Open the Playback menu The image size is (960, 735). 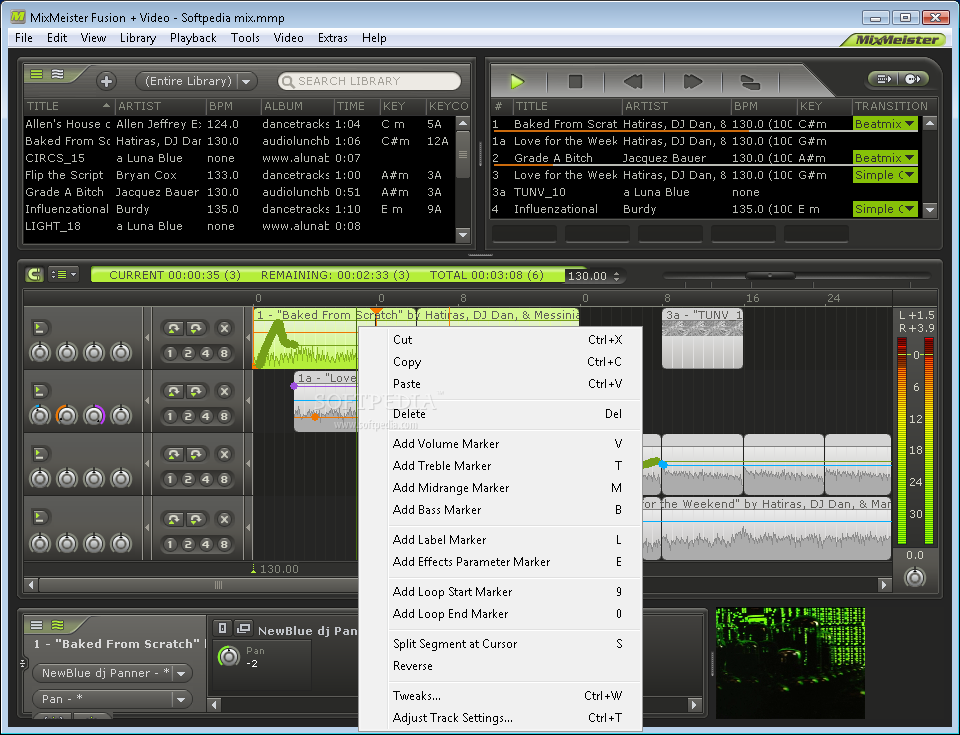point(193,38)
